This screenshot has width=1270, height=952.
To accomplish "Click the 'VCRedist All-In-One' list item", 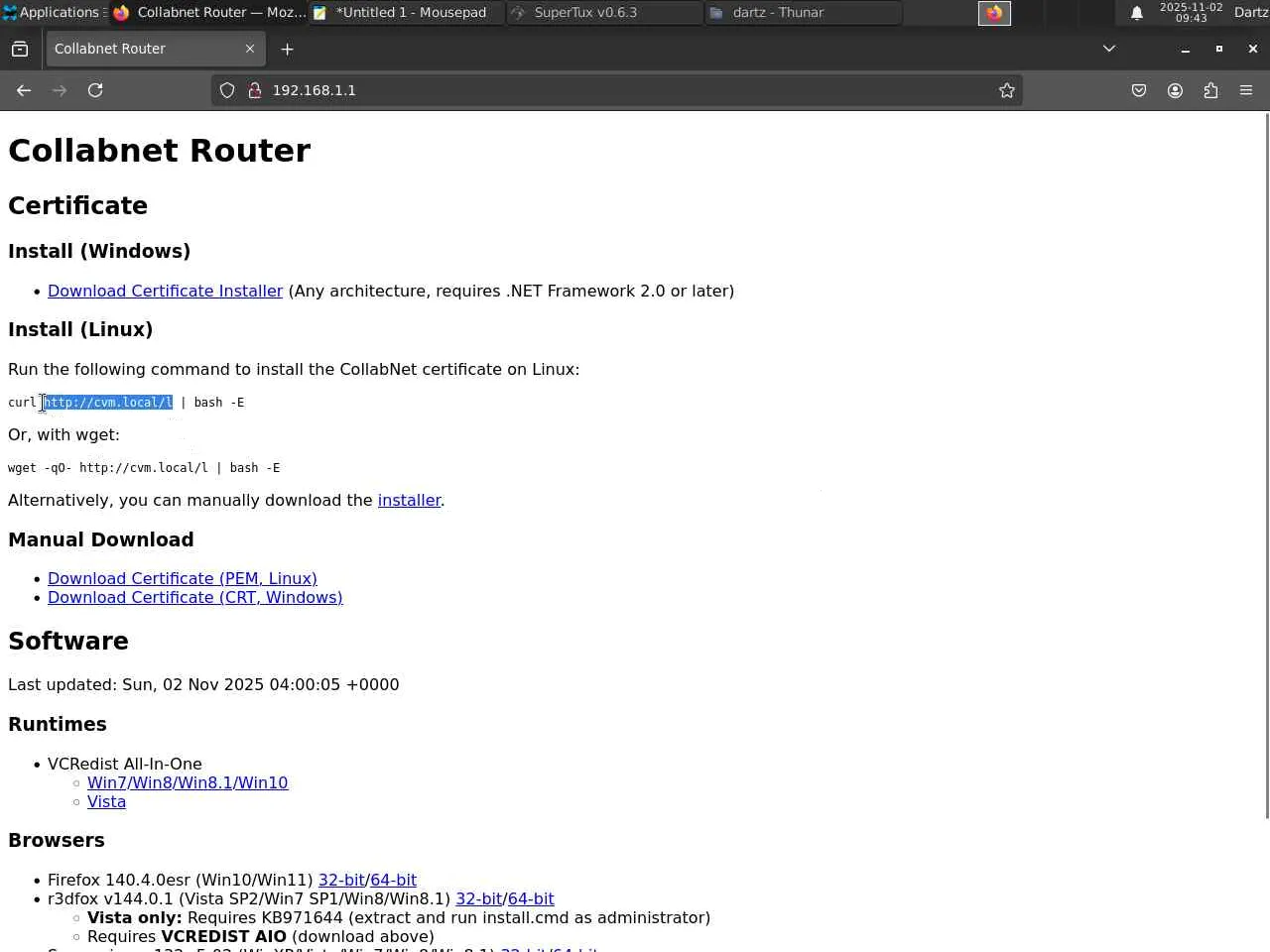I will pos(125,764).
